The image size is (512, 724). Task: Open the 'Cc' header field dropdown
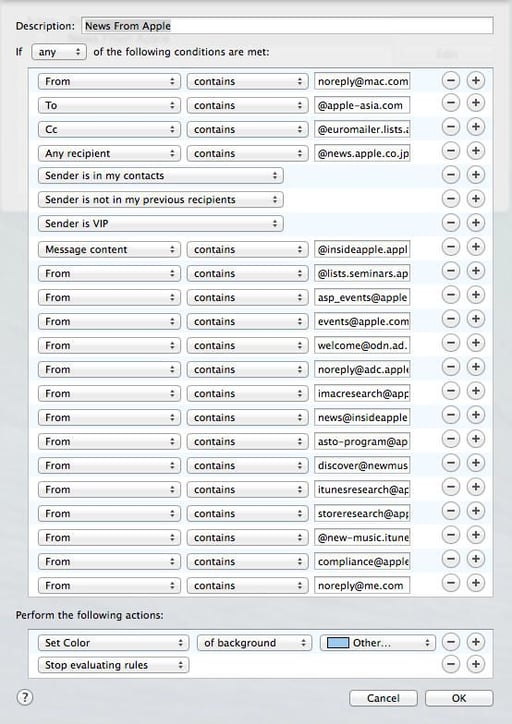pos(109,129)
